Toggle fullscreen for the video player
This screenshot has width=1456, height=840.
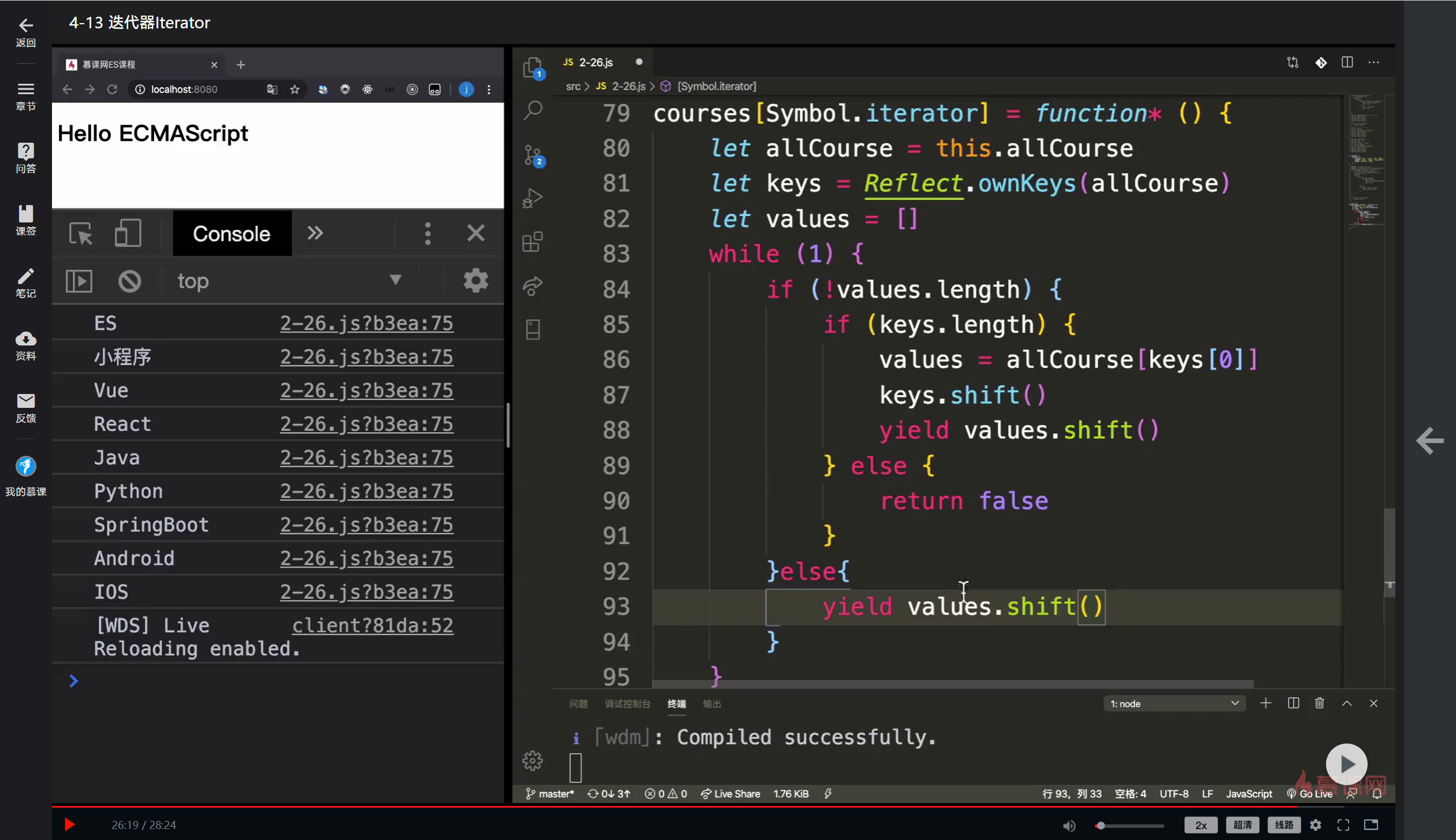(1343, 825)
